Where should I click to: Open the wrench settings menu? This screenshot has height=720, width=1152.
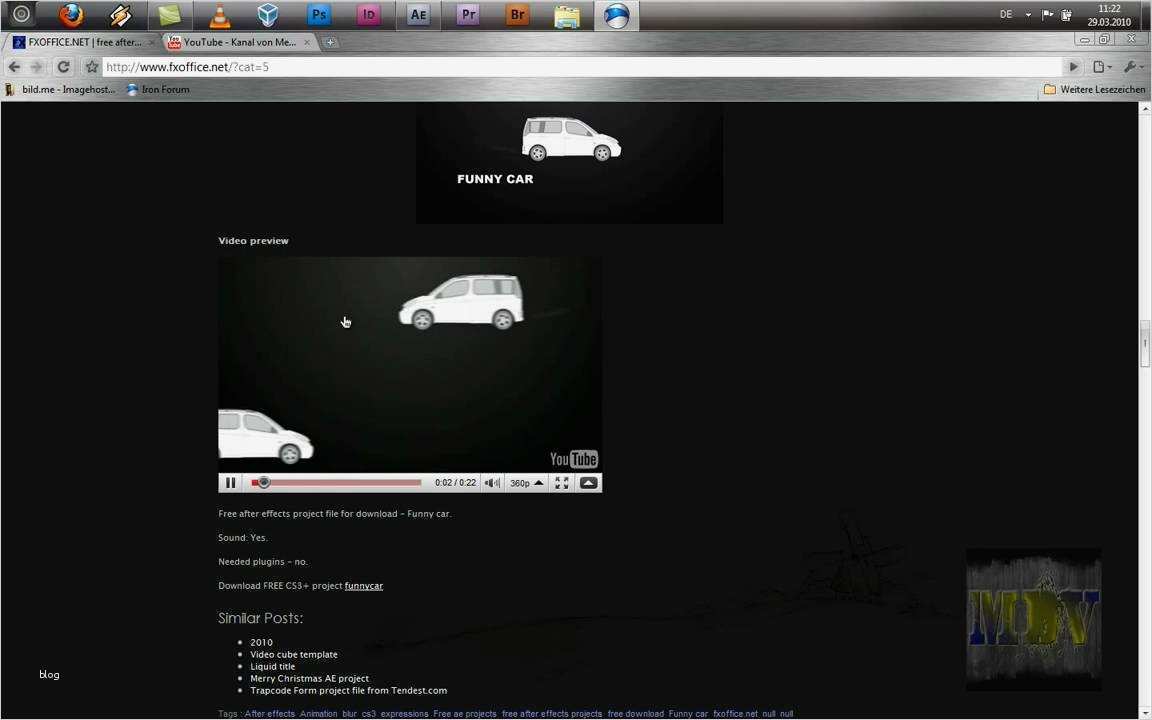coord(1133,67)
